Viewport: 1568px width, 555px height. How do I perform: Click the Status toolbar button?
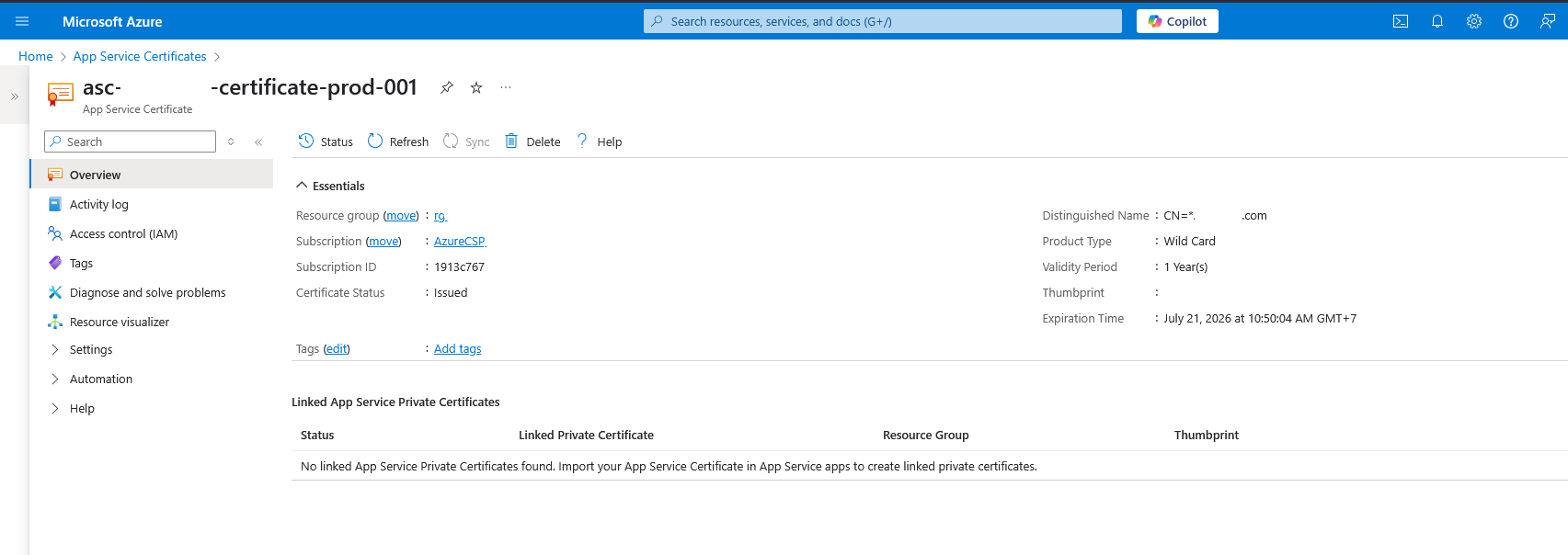[326, 142]
